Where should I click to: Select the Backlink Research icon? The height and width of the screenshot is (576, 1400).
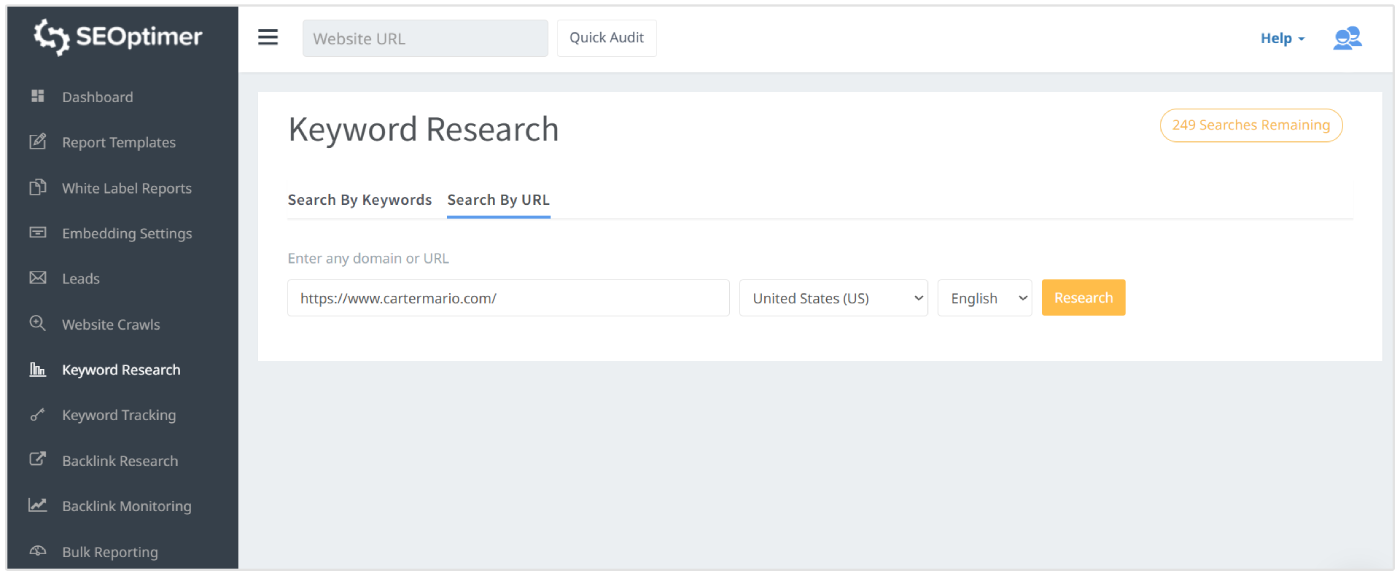[x=36, y=460]
